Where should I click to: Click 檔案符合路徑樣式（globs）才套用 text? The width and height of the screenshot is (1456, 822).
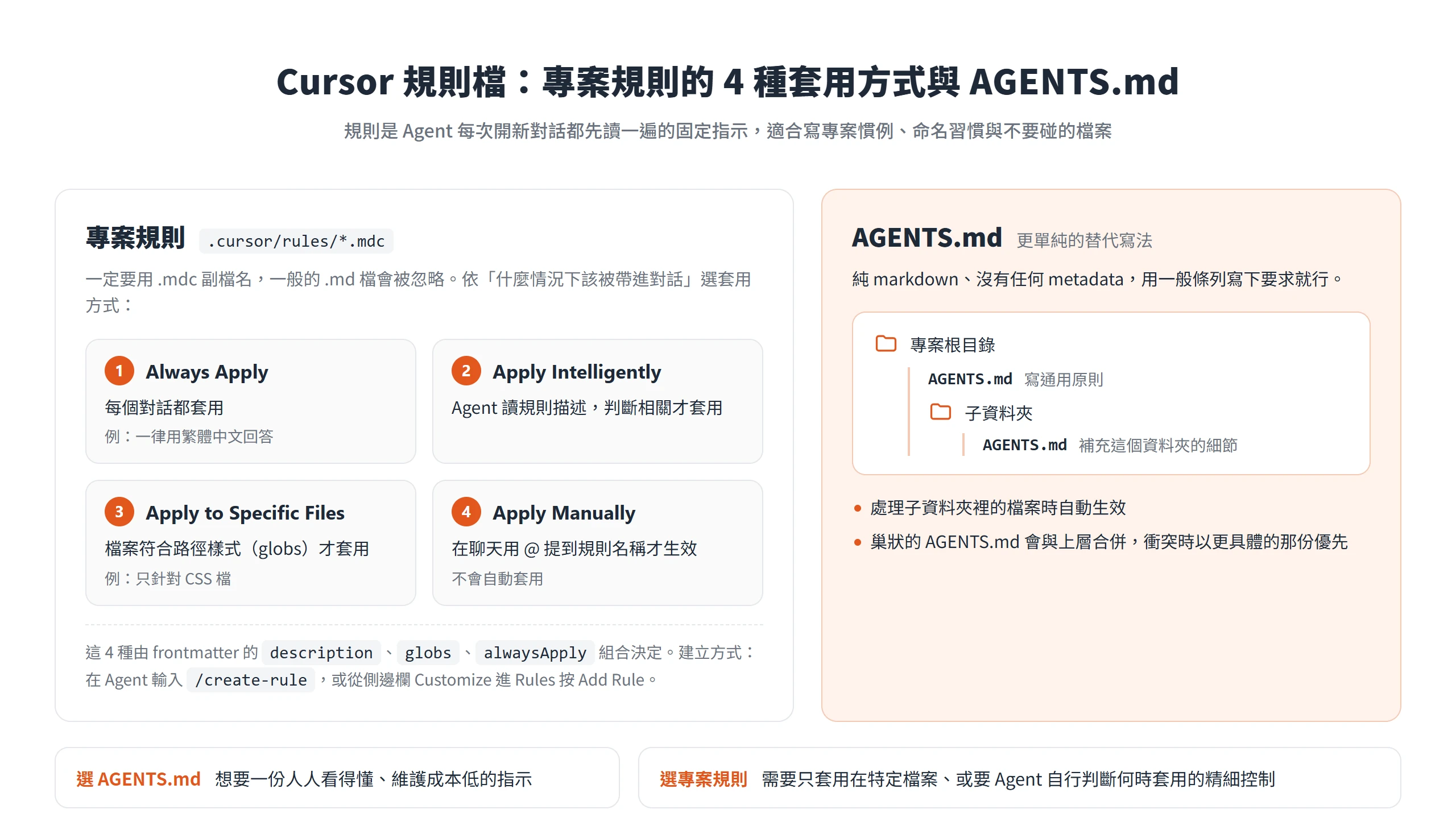coord(237,549)
